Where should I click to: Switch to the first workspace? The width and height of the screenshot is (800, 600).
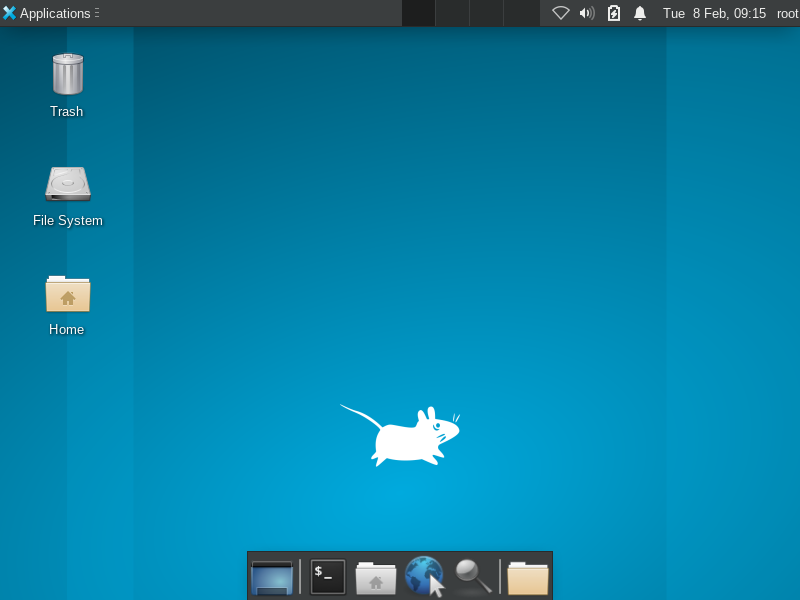click(418, 13)
